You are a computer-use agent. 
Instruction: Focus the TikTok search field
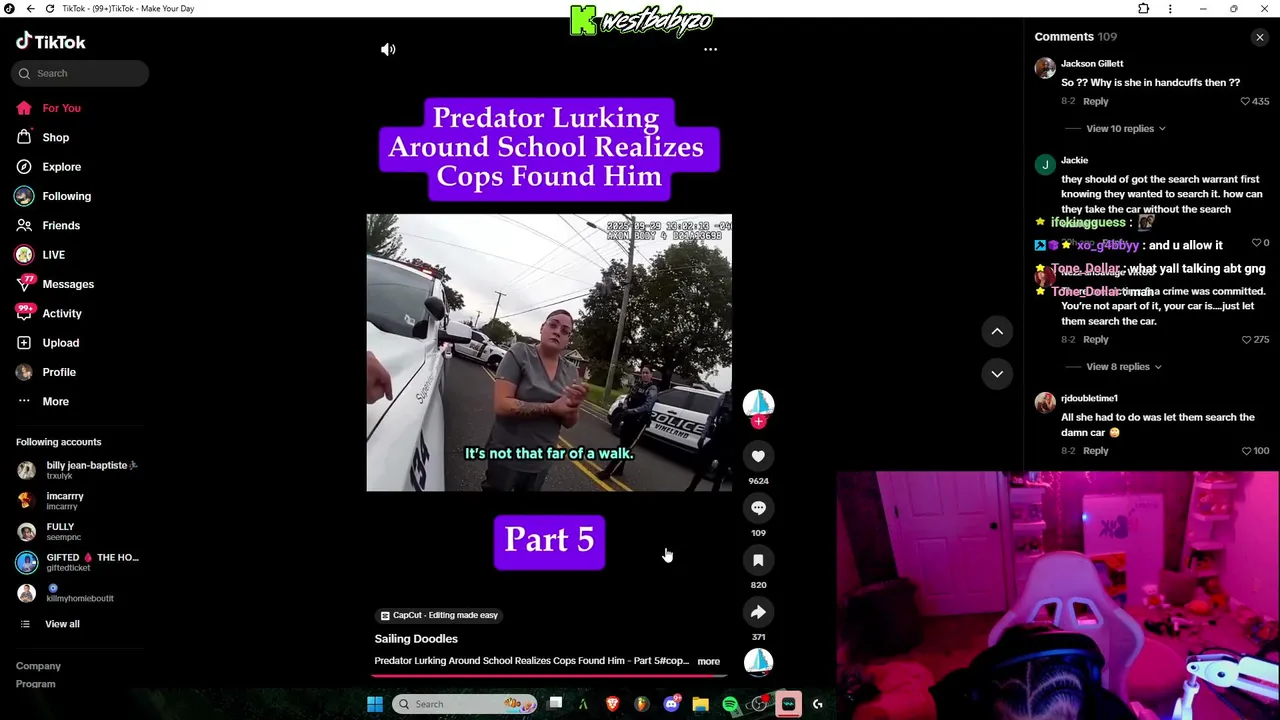(80, 73)
